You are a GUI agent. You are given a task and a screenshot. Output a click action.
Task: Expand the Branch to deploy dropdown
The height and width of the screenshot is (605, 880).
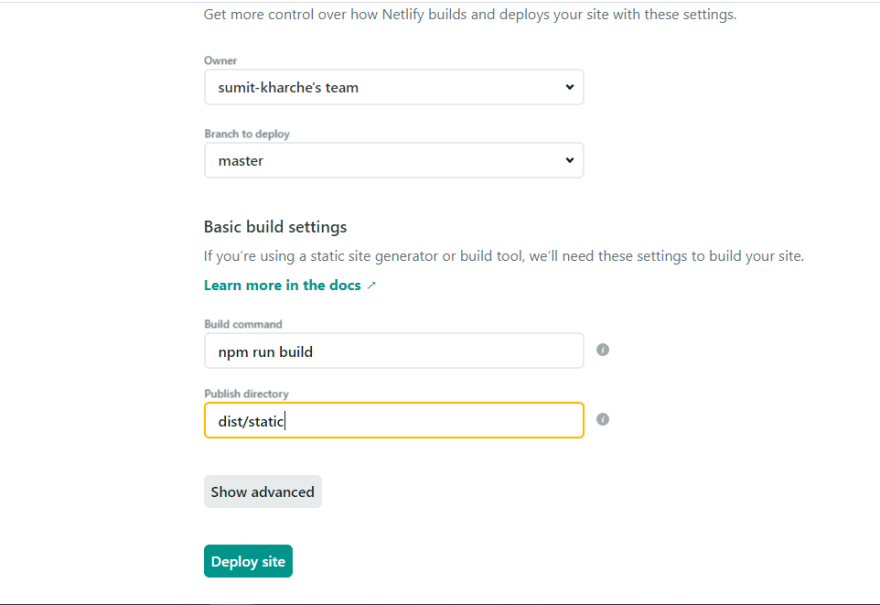[393, 160]
